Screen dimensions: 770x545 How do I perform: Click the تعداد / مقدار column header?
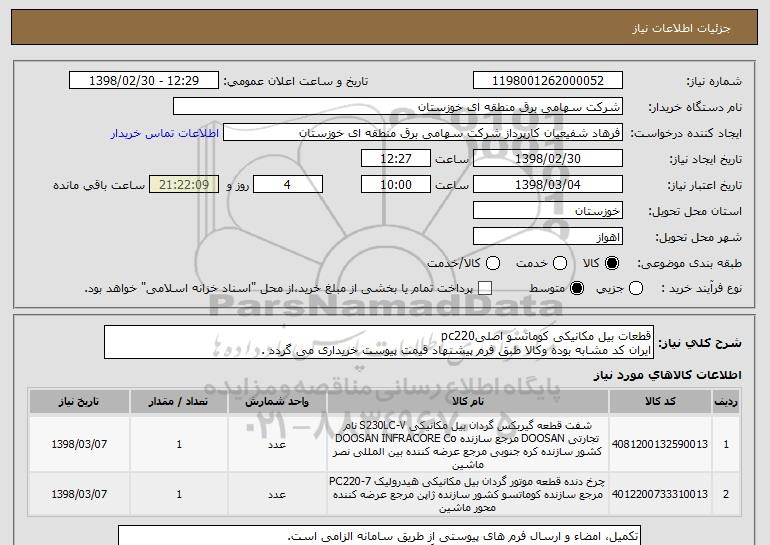tap(179, 402)
